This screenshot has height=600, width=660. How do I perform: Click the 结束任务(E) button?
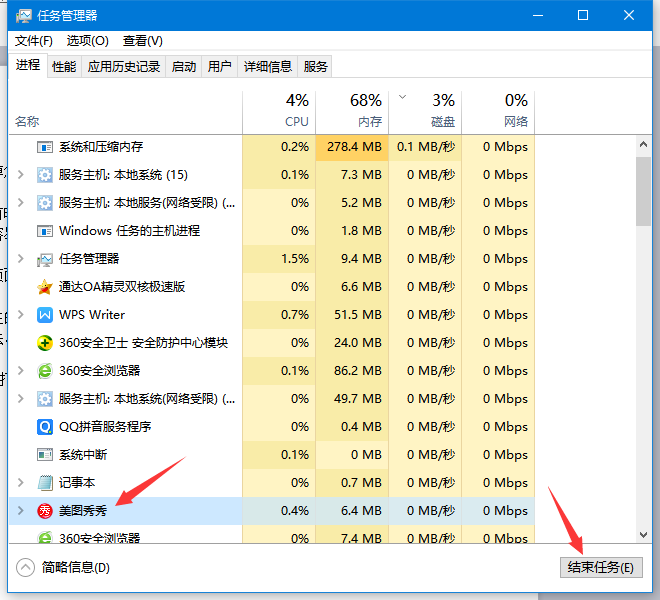pyautogui.click(x=601, y=568)
